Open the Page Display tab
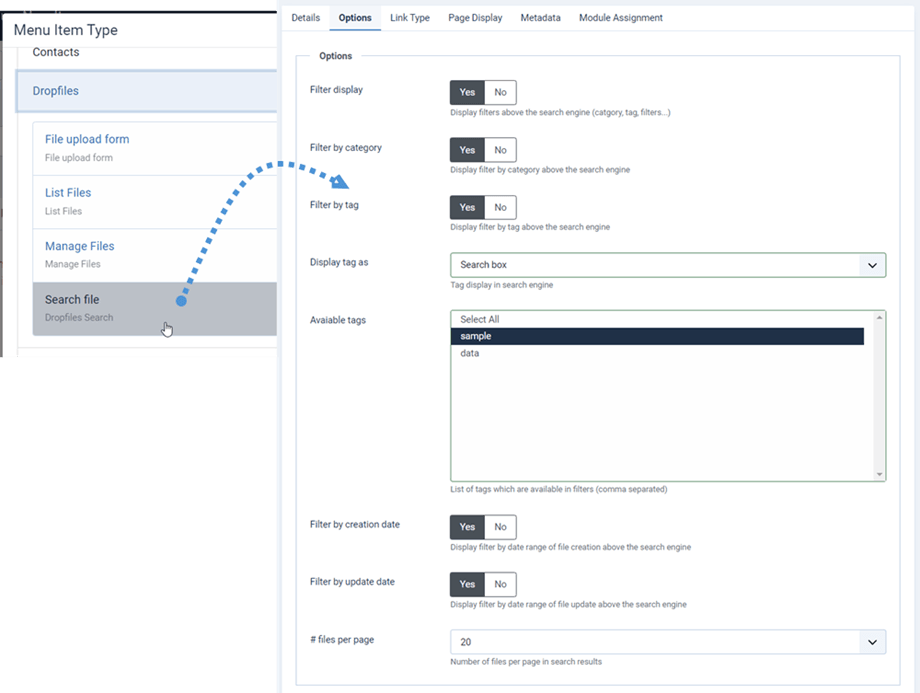The image size is (920, 693). tap(475, 18)
